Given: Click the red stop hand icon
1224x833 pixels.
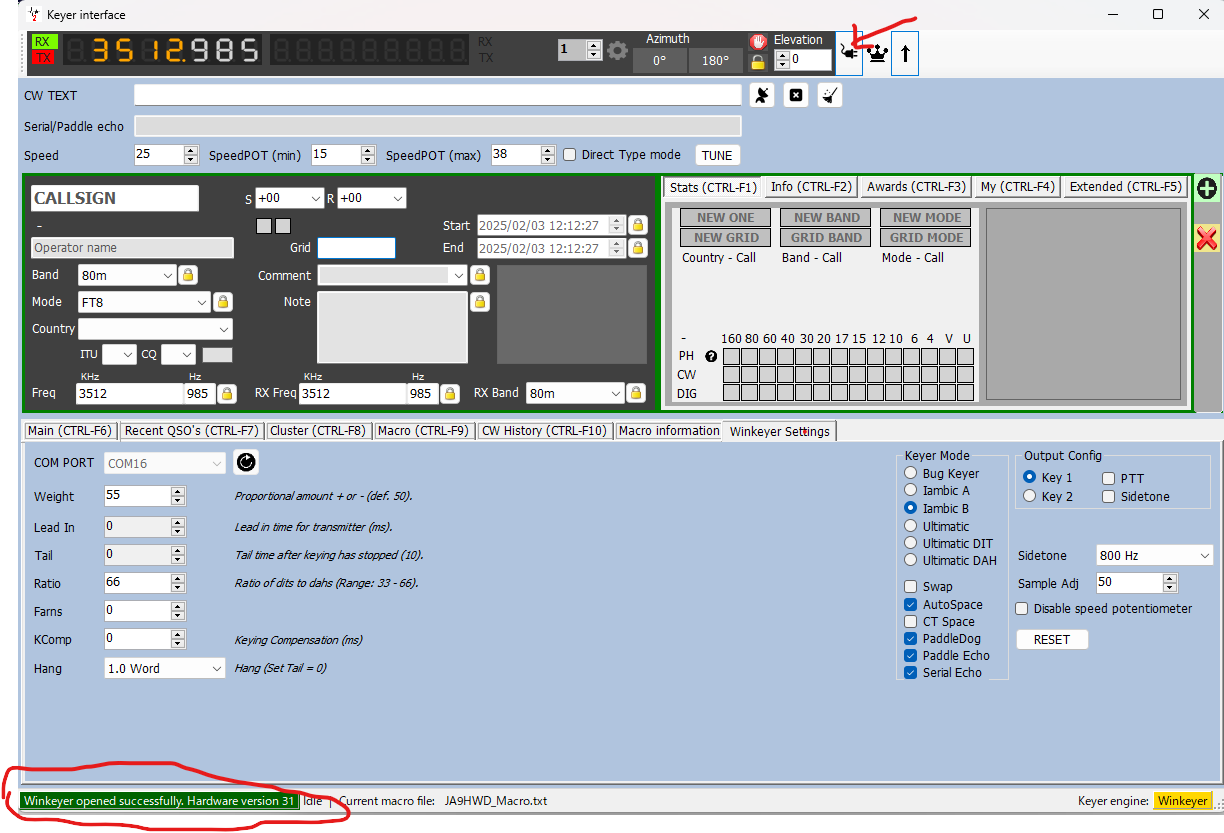Looking at the screenshot, I should pyautogui.click(x=758, y=41).
